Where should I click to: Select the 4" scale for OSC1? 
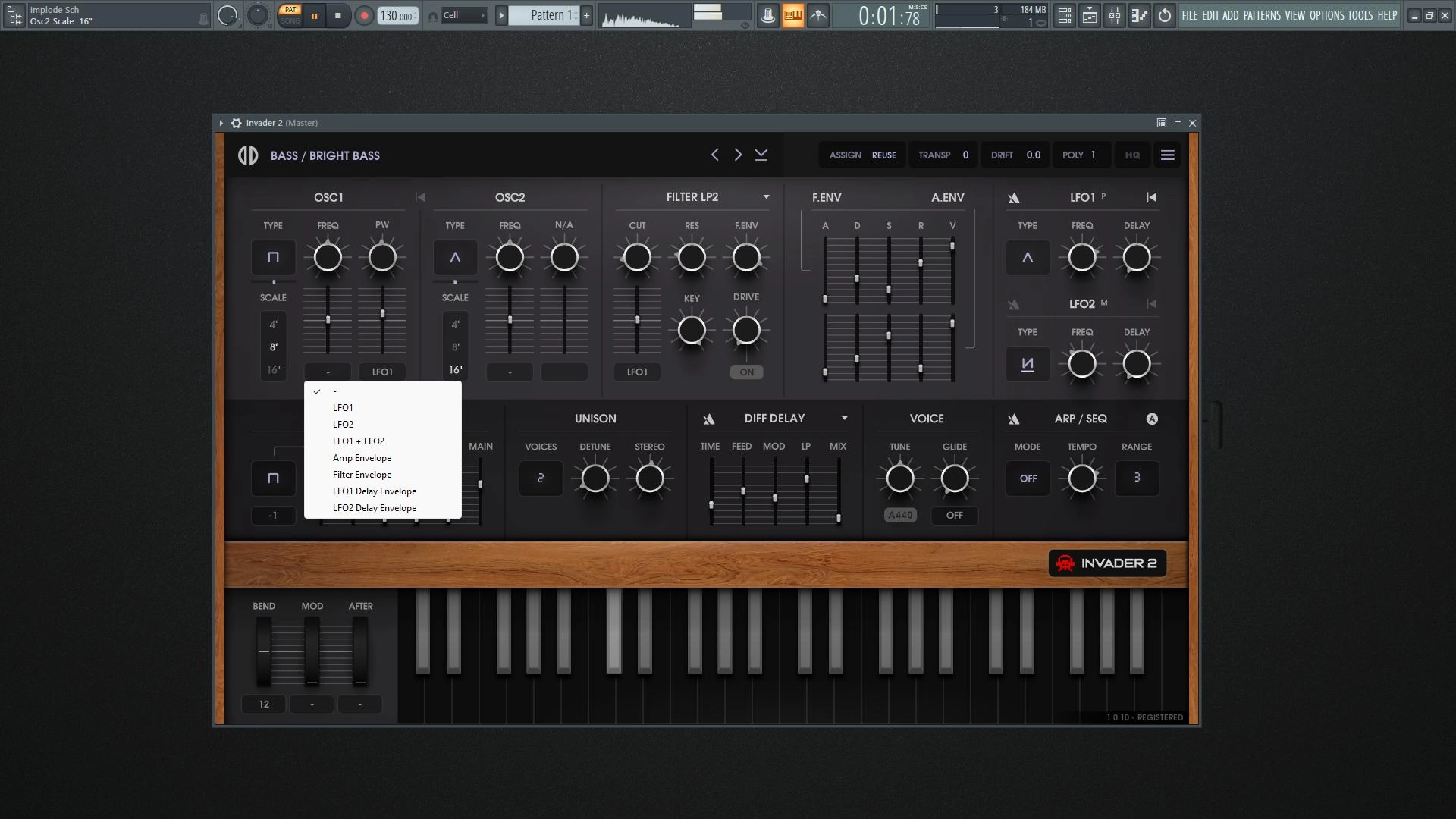[x=274, y=325]
